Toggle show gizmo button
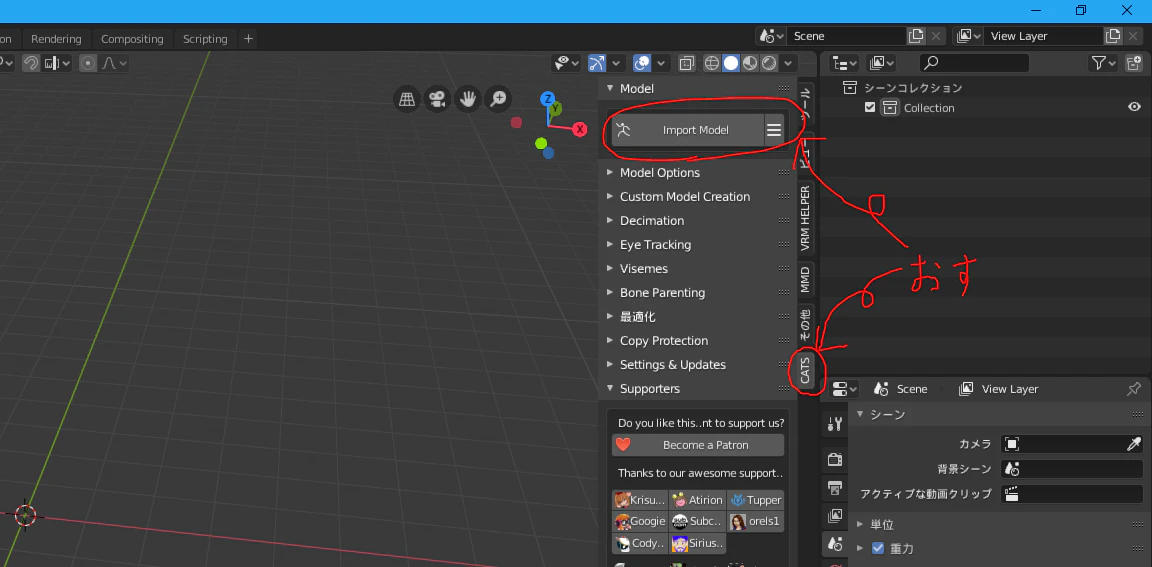1152x567 pixels. tap(597, 63)
